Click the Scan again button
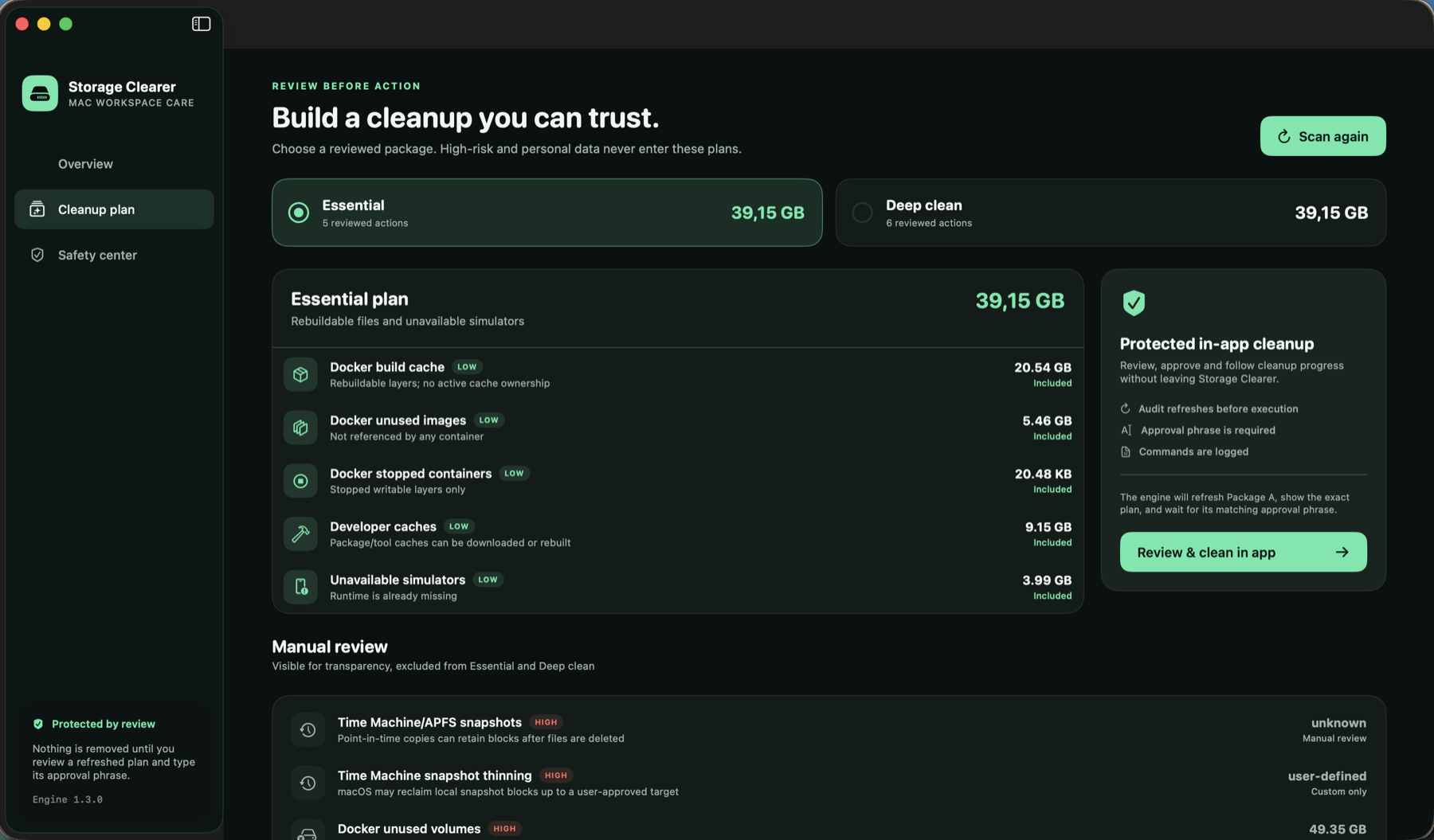Screen dimensions: 1434x840 (1322, 136)
